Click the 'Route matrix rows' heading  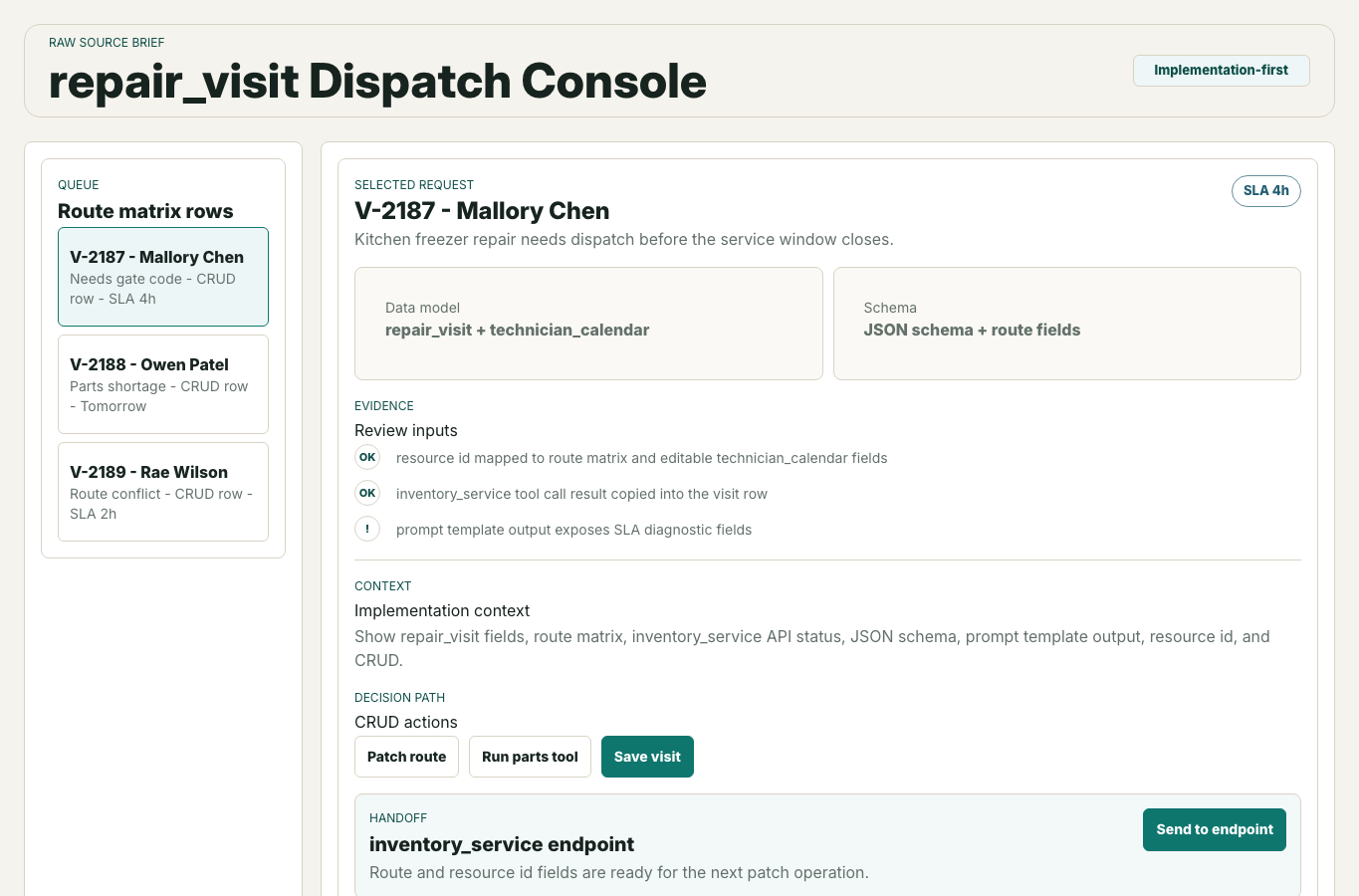[145, 211]
